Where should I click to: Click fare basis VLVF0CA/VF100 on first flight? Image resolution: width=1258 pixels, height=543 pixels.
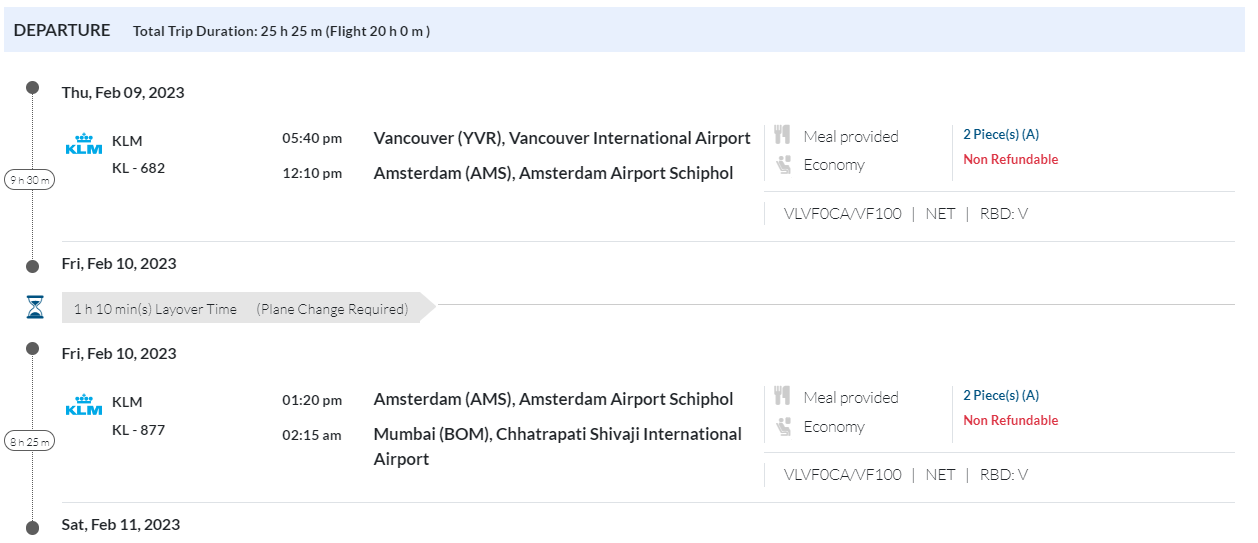coord(842,213)
